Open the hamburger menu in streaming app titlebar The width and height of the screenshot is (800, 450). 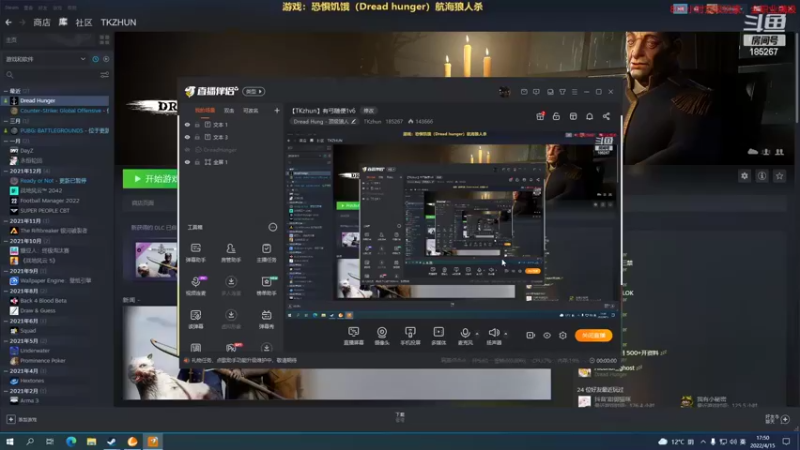[x=574, y=92]
